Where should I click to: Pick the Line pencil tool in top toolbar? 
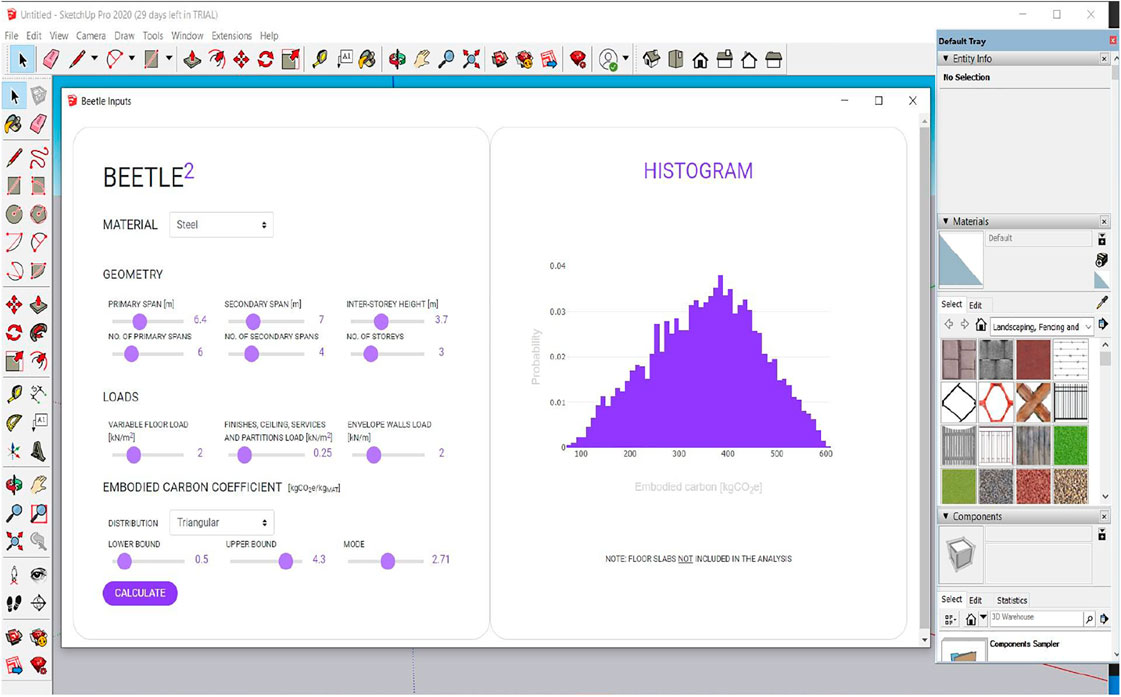pyautogui.click(x=76, y=59)
